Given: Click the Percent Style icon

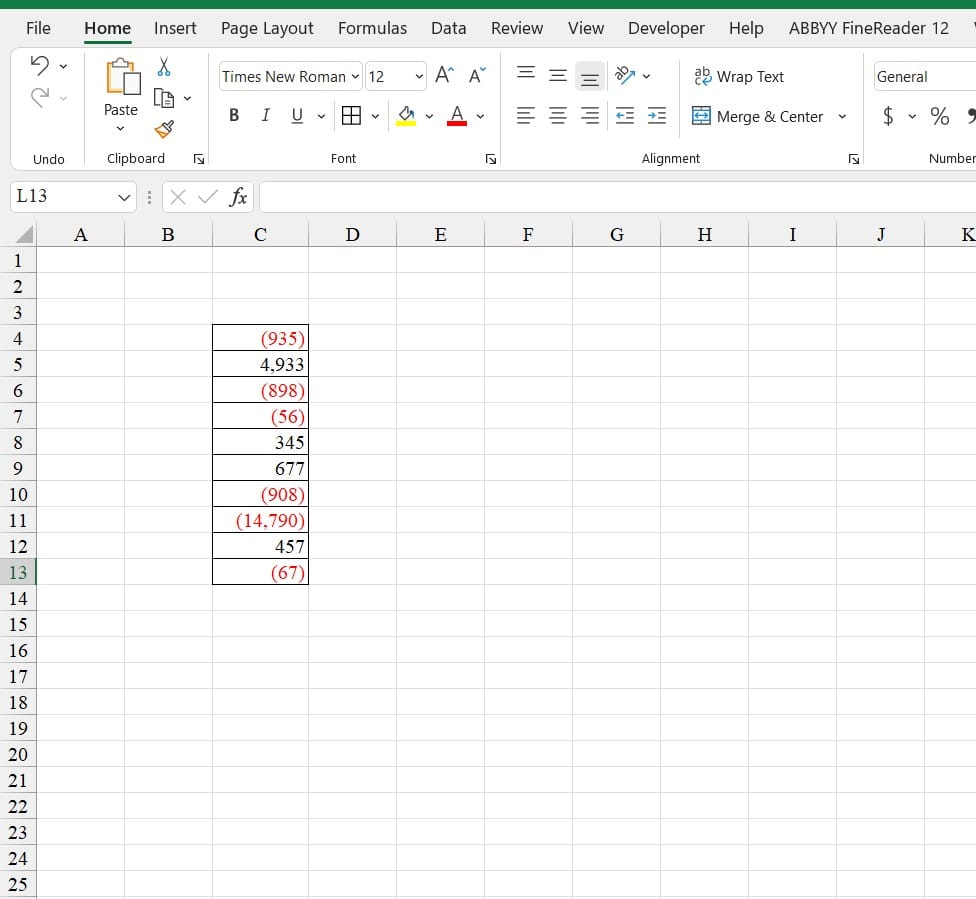Looking at the screenshot, I should (x=939, y=116).
